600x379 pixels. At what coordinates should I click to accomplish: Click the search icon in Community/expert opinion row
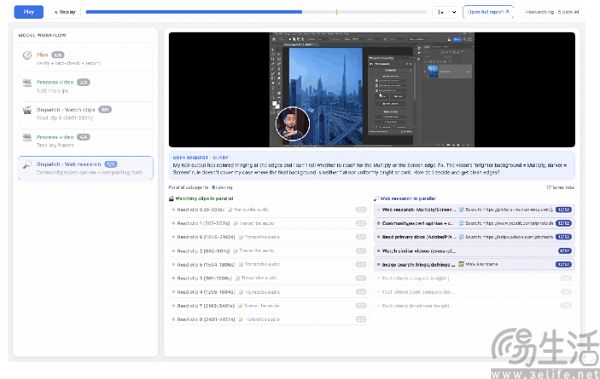pyautogui.click(x=461, y=223)
